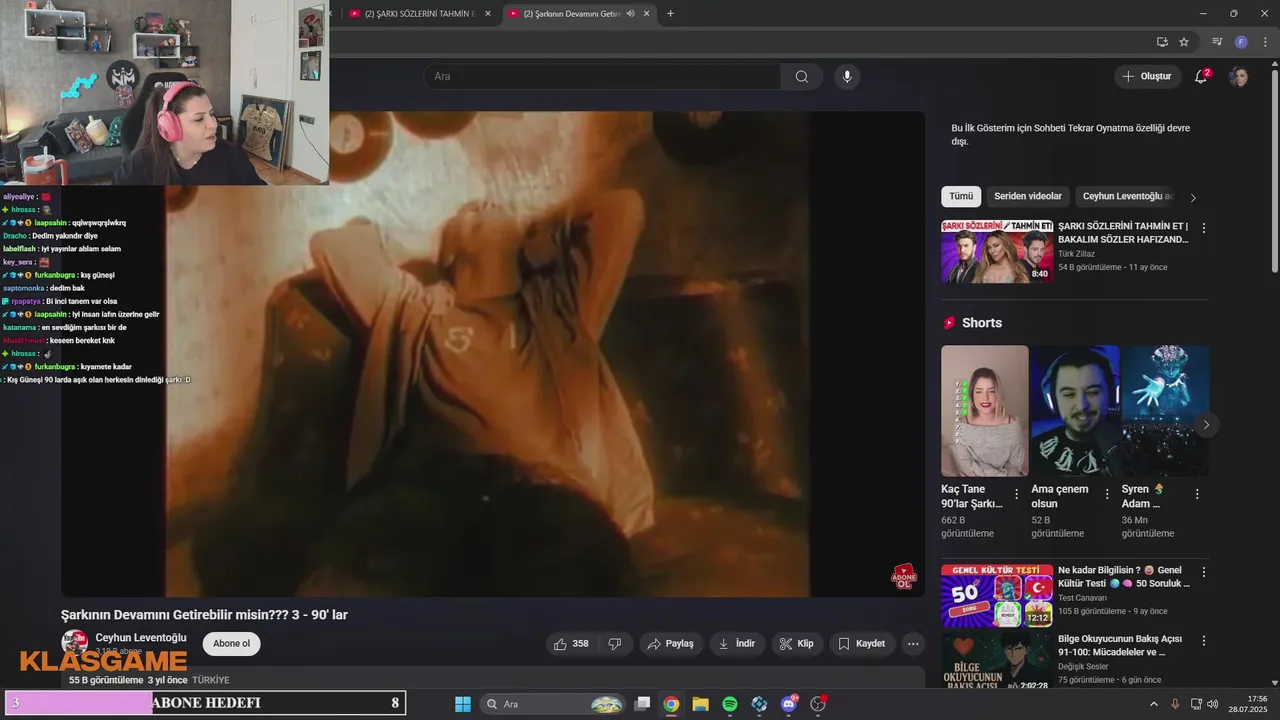Viewport: 1280px width, 720px height.
Task: Click the Türk Zillaz channel name
Action: pyautogui.click(x=1076, y=254)
